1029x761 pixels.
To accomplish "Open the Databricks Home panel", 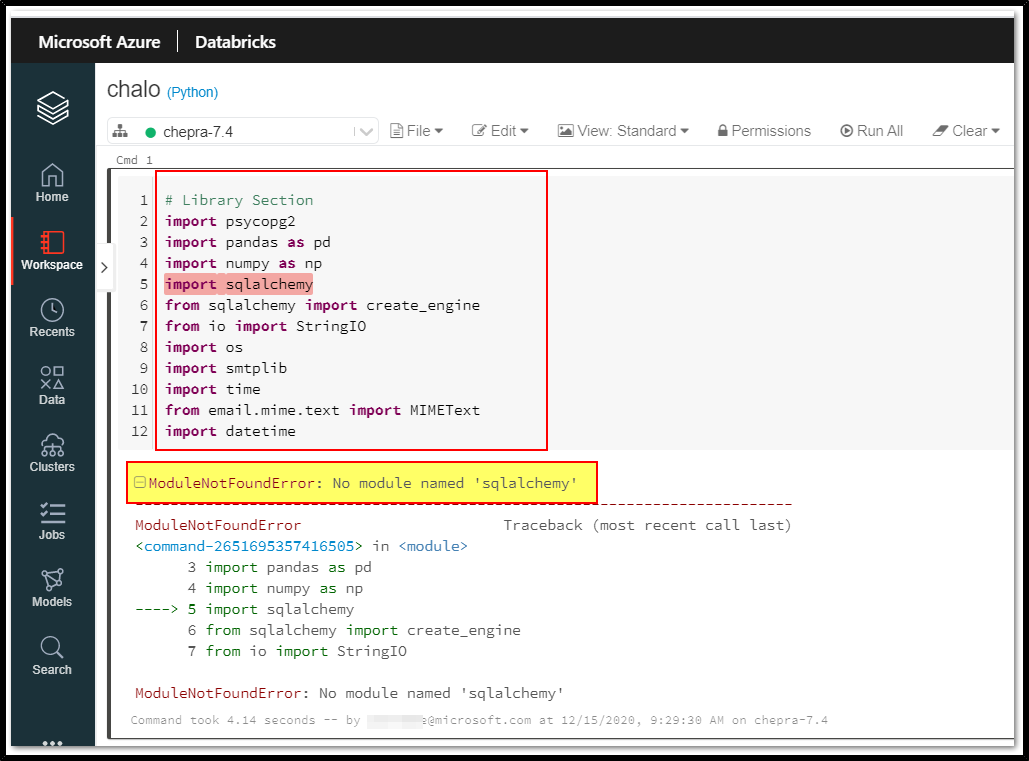I will click(x=51, y=182).
